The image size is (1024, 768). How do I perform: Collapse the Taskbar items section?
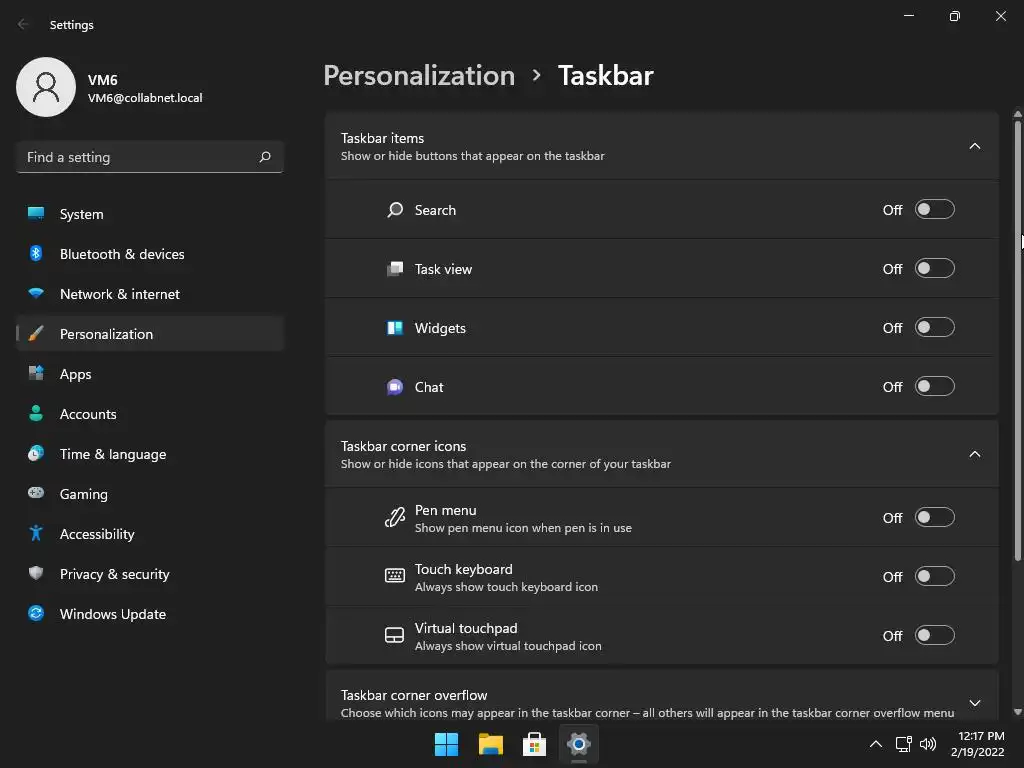[x=975, y=147]
